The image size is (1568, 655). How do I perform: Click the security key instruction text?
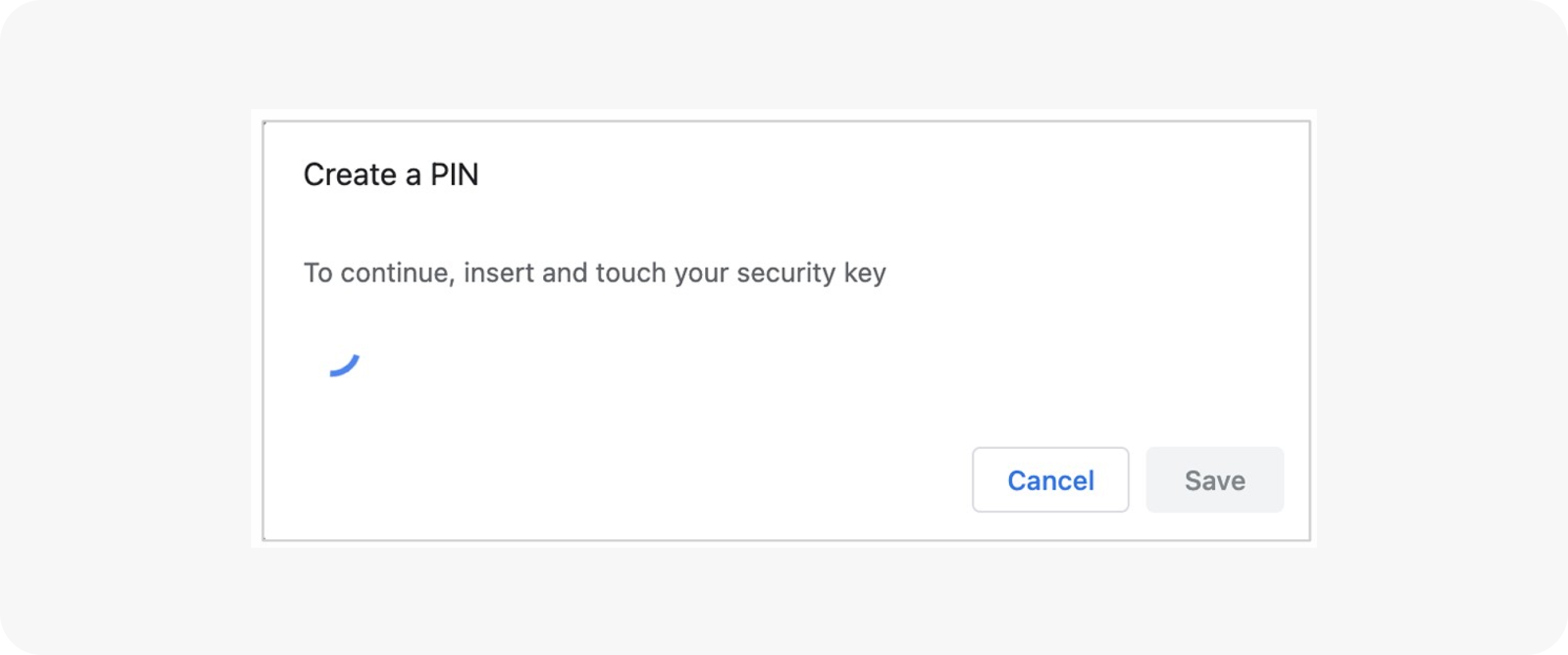[x=595, y=272]
